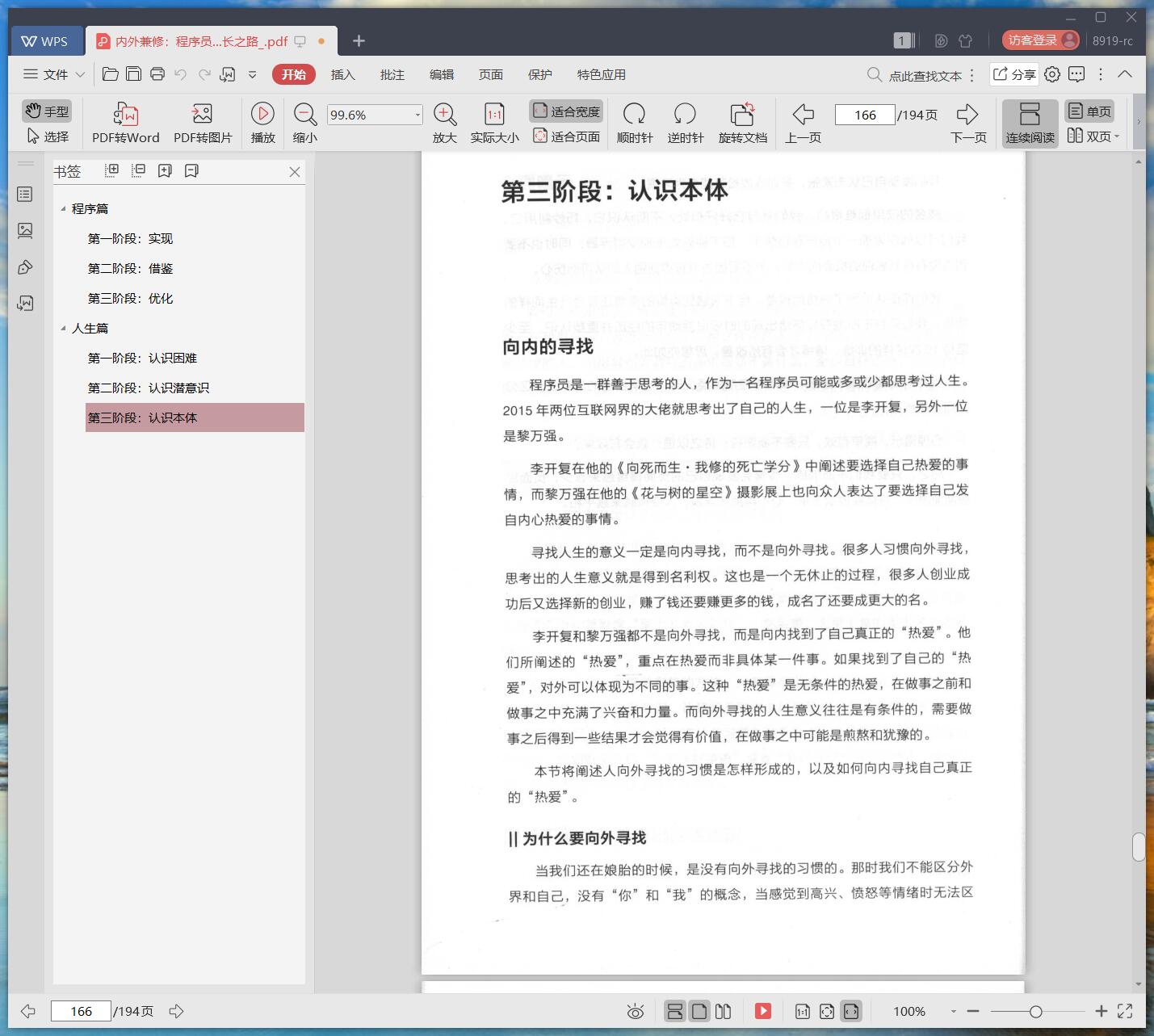1154x1036 pixels.
Task: Click the page number field showing 166 in ribbon
Action: [865, 115]
